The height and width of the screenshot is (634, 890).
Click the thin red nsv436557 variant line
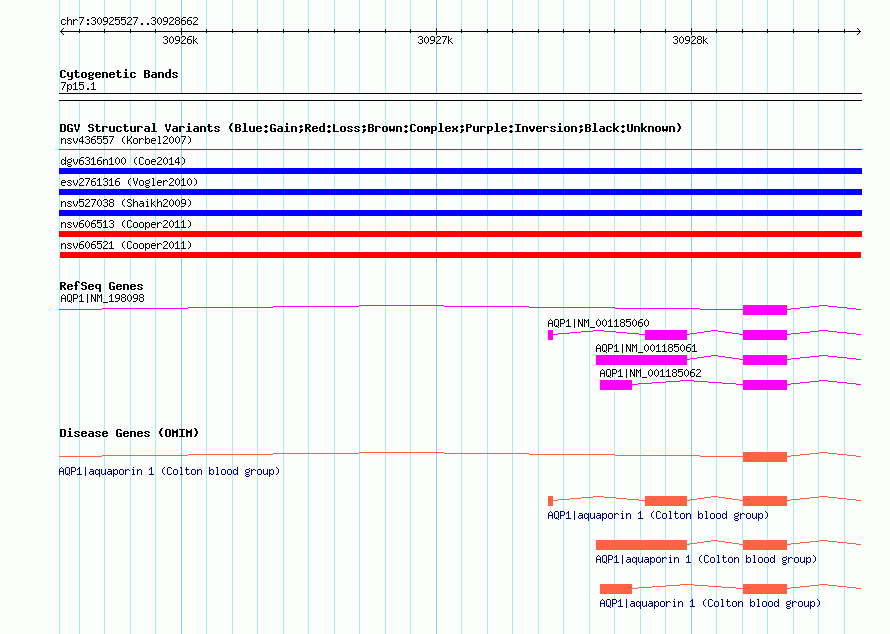click(x=460, y=150)
